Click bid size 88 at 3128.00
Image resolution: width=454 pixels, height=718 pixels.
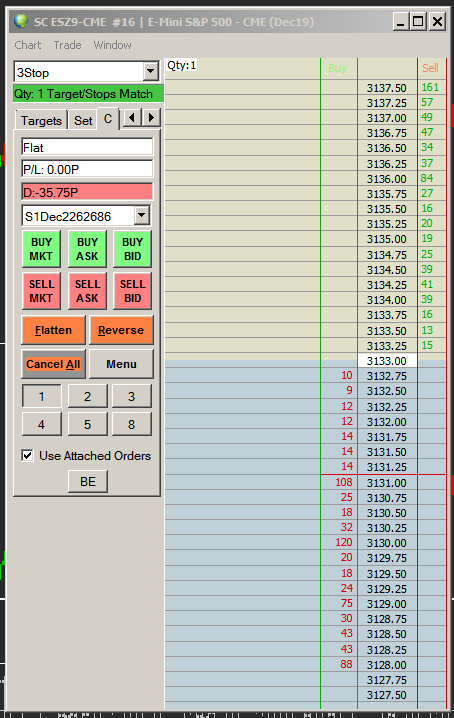coord(346,664)
